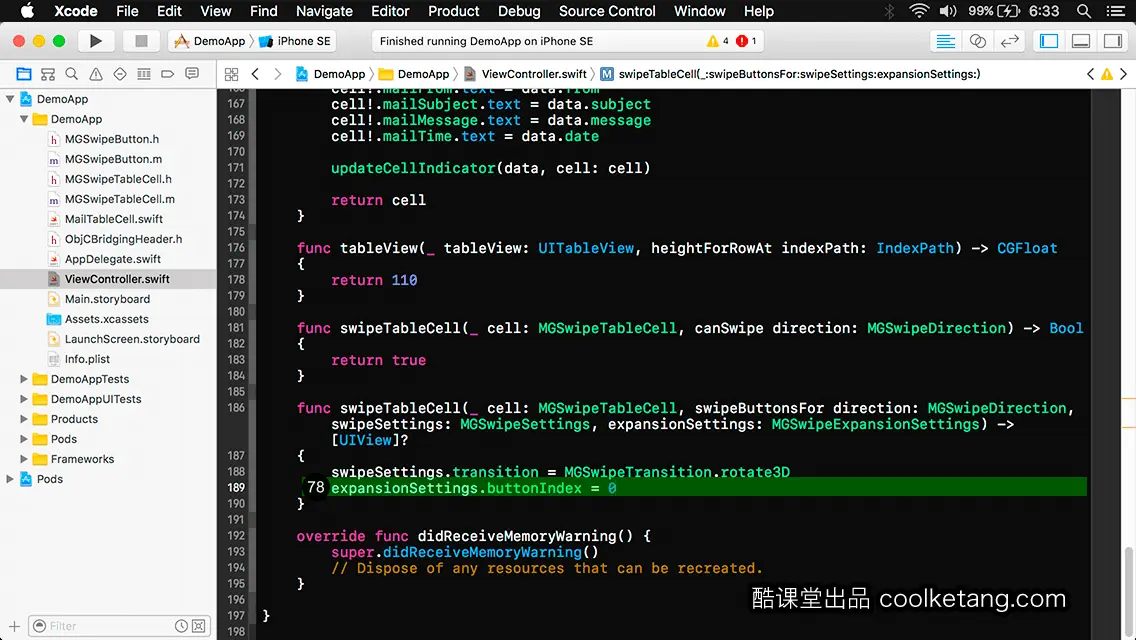This screenshot has width=1136, height=640.
Task: Open the Report navigator speech-bubble icon
Action: coord(192,74)
